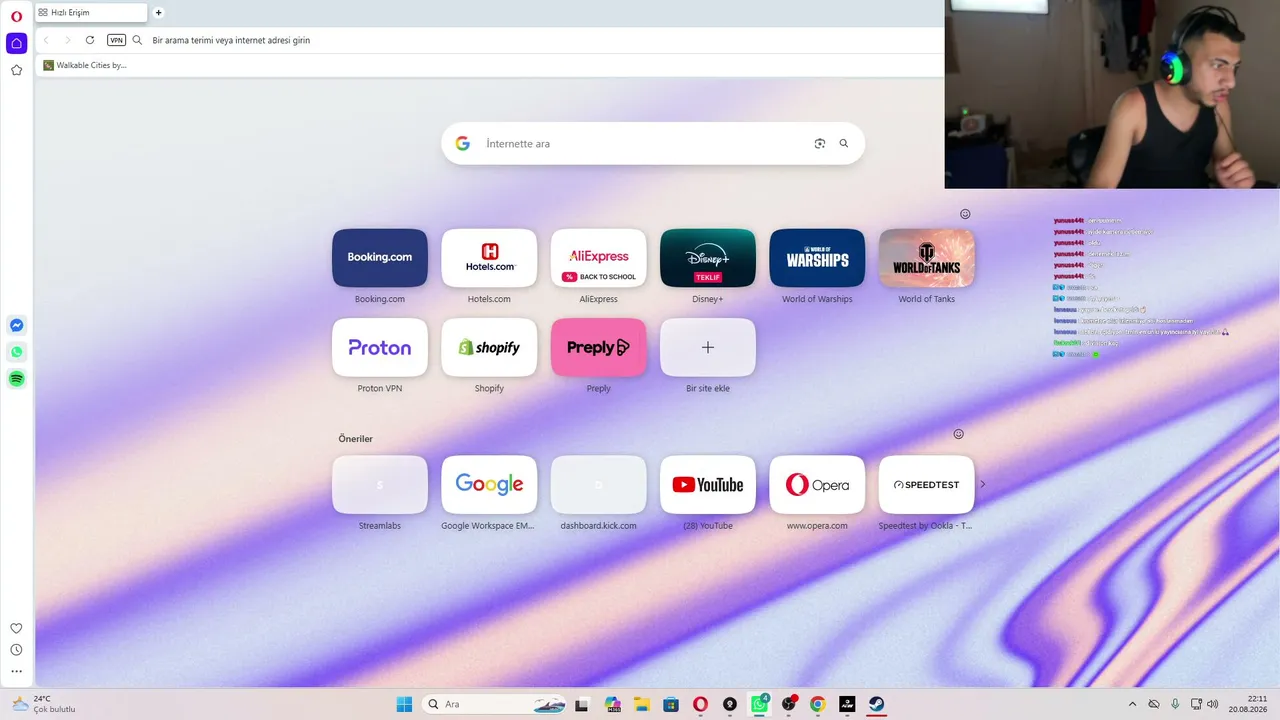
Task: Open Microsoft 365 Copilot from the taskbar
Action: click(x=612, y=704)
